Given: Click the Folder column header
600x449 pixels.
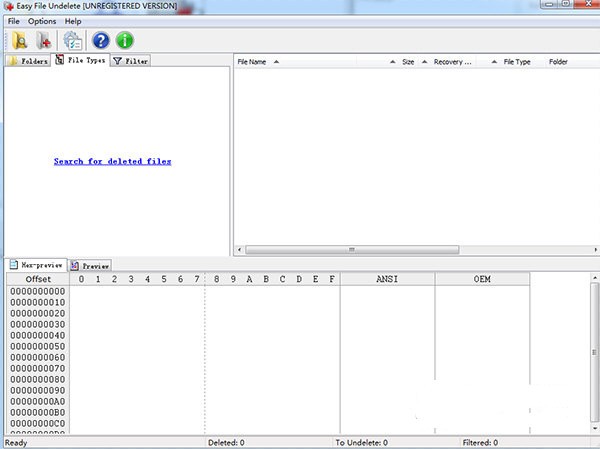Looking at the screenshot, I should click(558, 62).
